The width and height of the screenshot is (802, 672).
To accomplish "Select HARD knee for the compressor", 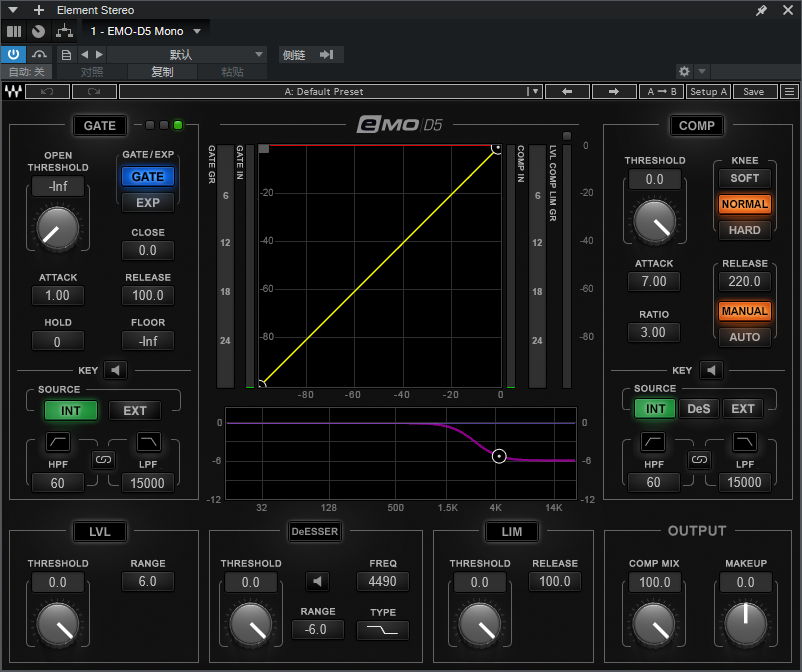I will (x=744, y=230).
